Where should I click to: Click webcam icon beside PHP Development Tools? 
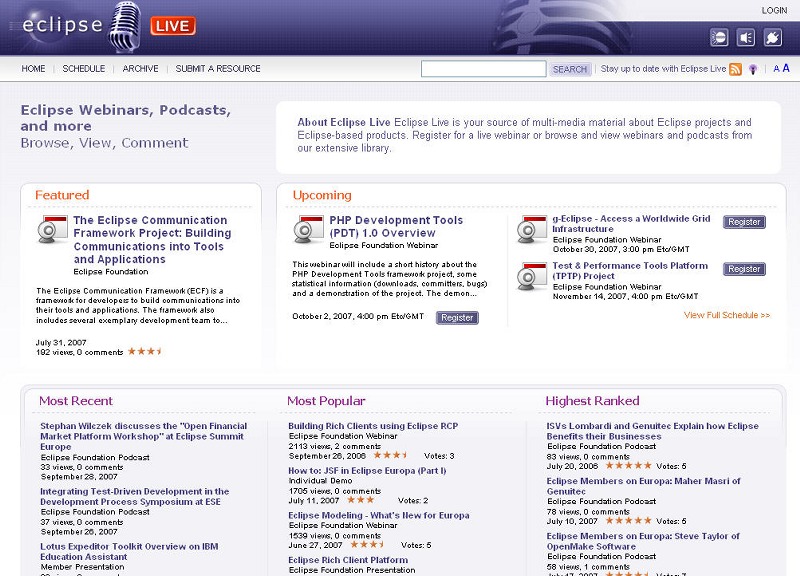click(x=308, y=229)
